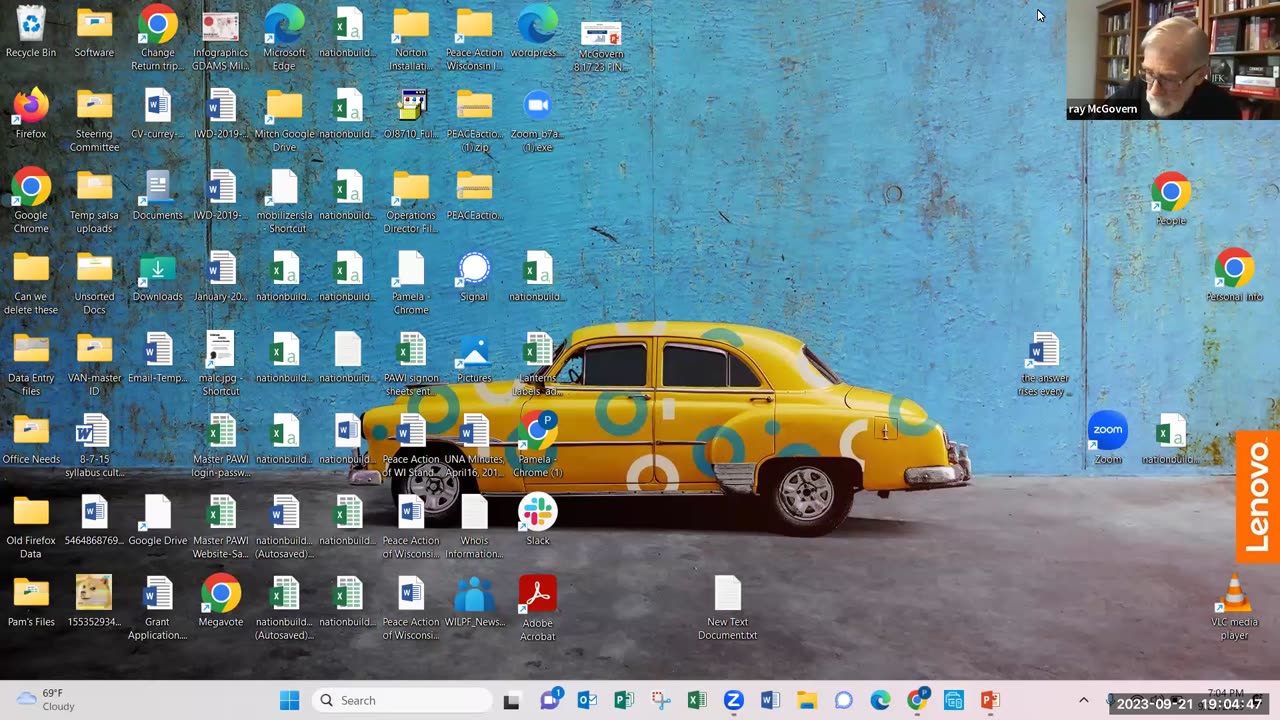Open the Google Drive shortcut file
The height and width of the screenshot is (720, 1280).
[157, 520]
